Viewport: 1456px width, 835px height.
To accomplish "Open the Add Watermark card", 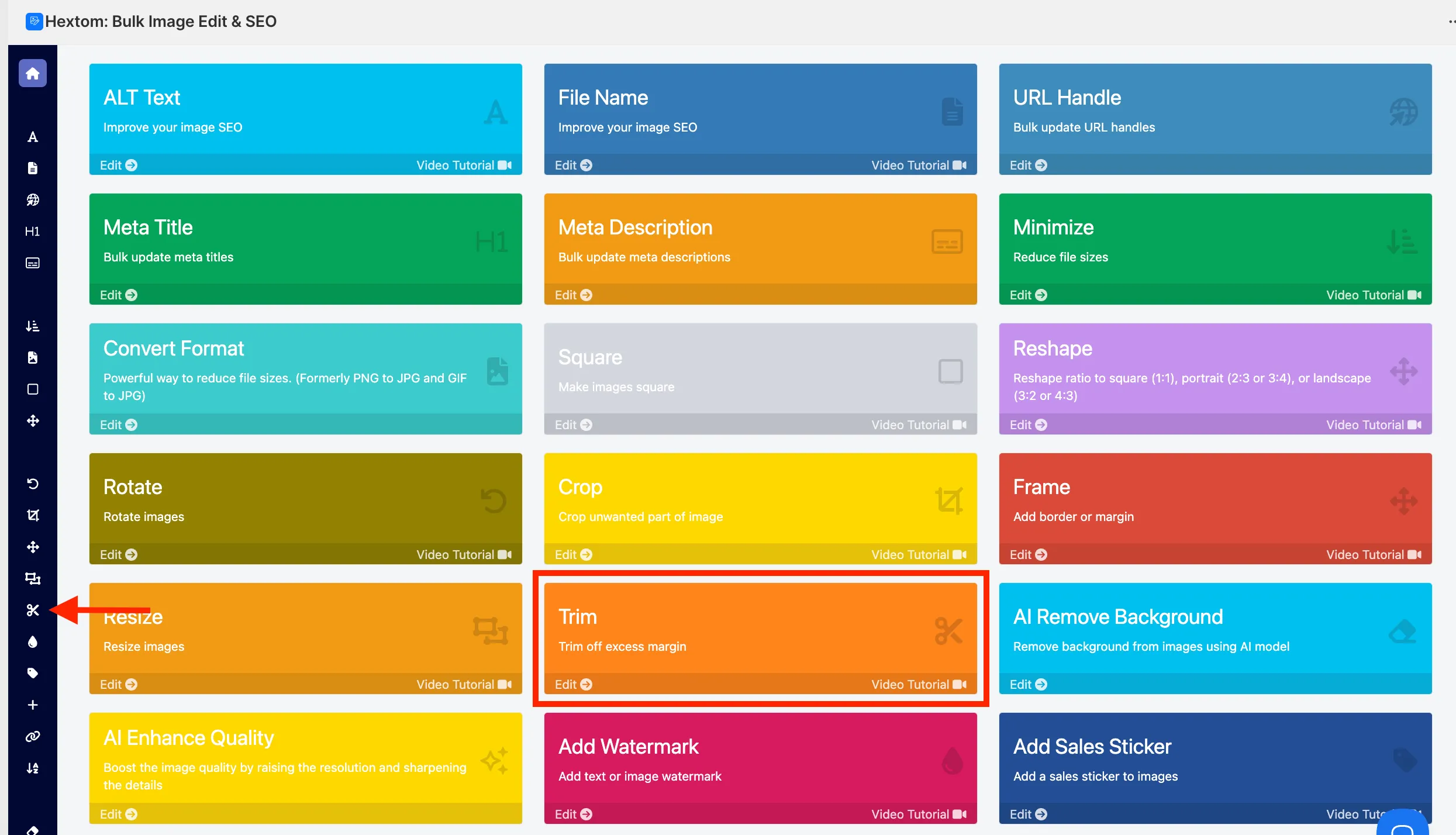I will [x=760, y=768].
